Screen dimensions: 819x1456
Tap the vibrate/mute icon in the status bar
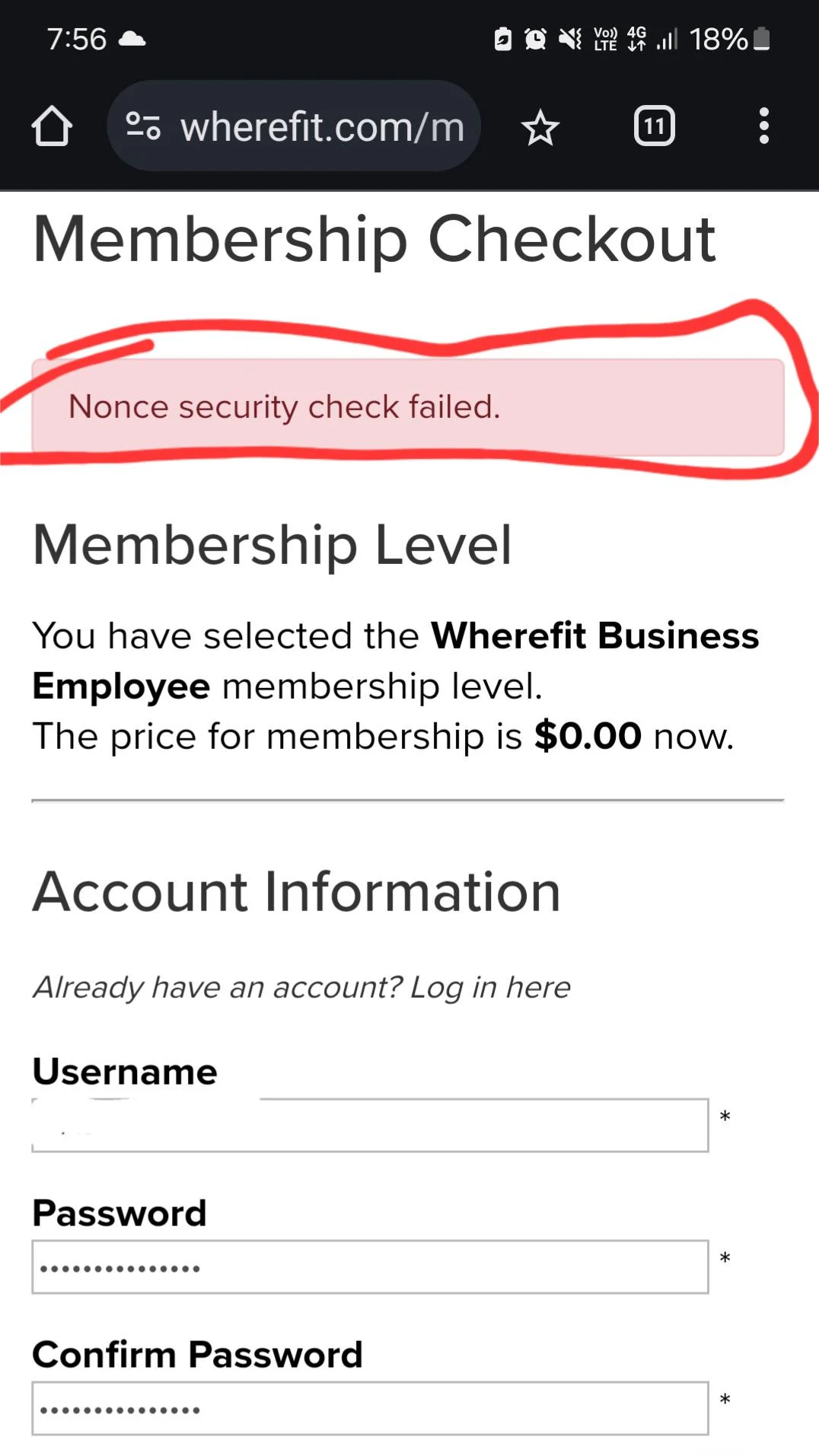point(569,39)
